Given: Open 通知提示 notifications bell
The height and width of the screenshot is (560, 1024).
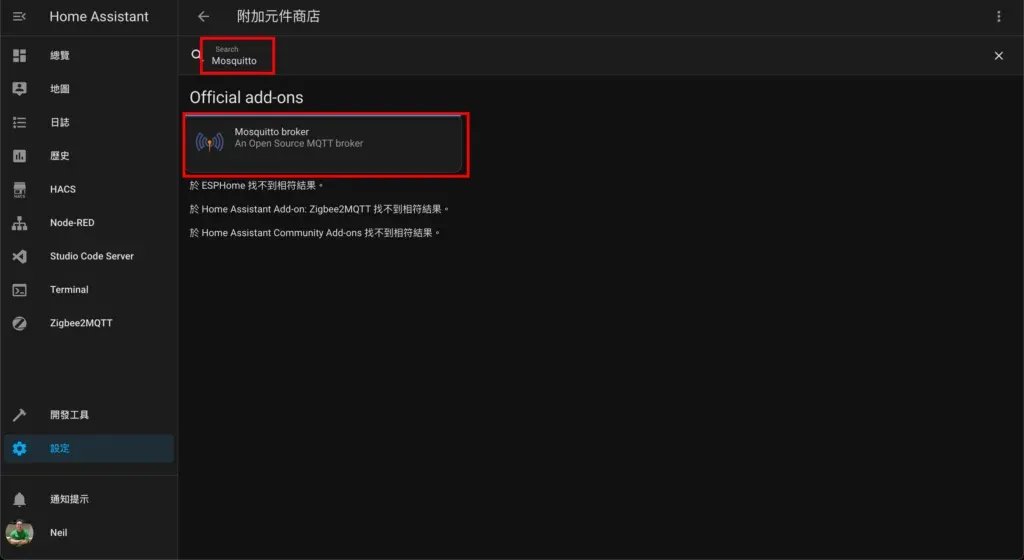Looking at the screenshot, I should (19, 499).
